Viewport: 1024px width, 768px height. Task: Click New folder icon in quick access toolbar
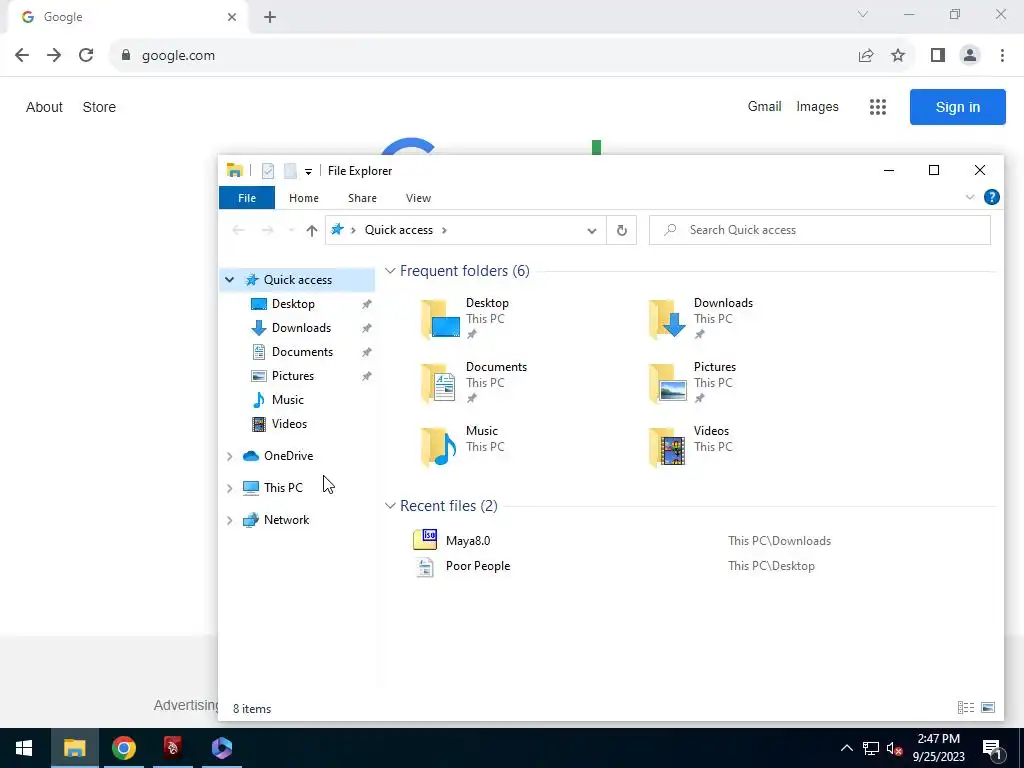point(291,171)
